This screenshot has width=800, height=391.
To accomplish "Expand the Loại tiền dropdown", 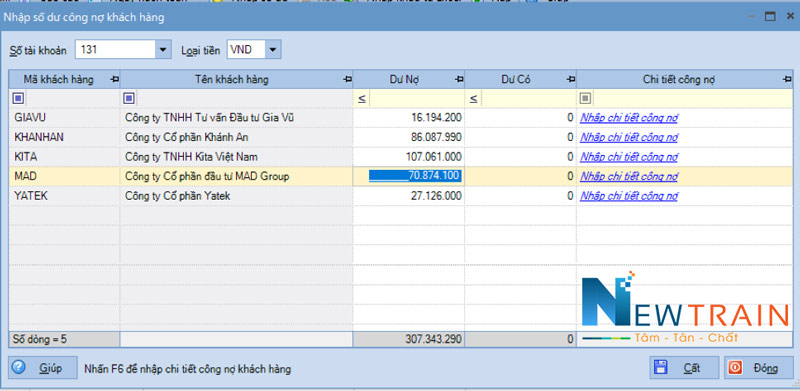I will click(x=273, y=50).
